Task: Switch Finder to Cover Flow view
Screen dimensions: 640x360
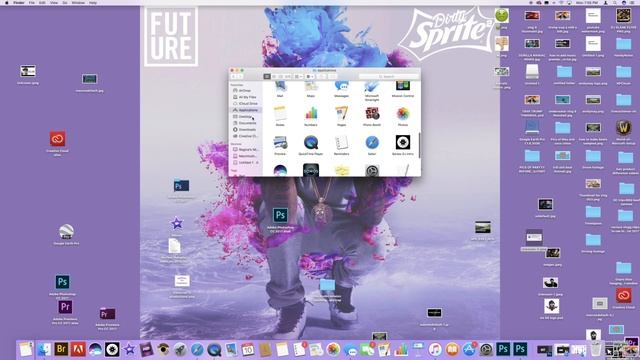Action: (288, 76)
